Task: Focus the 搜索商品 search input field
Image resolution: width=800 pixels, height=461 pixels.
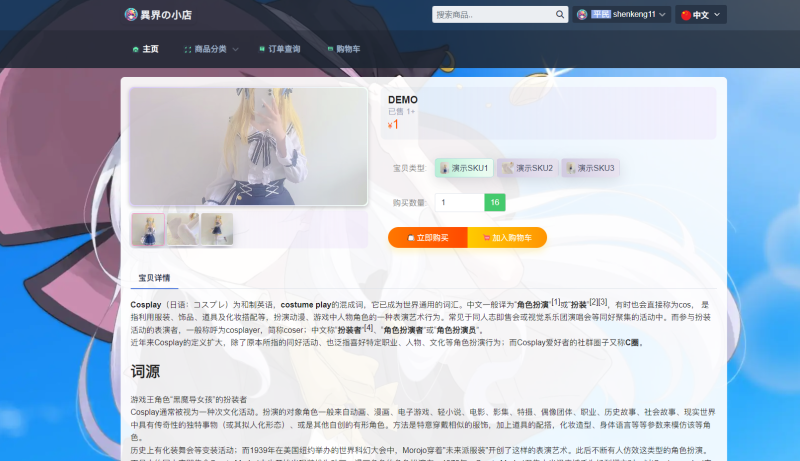Action: coord(494,14)
